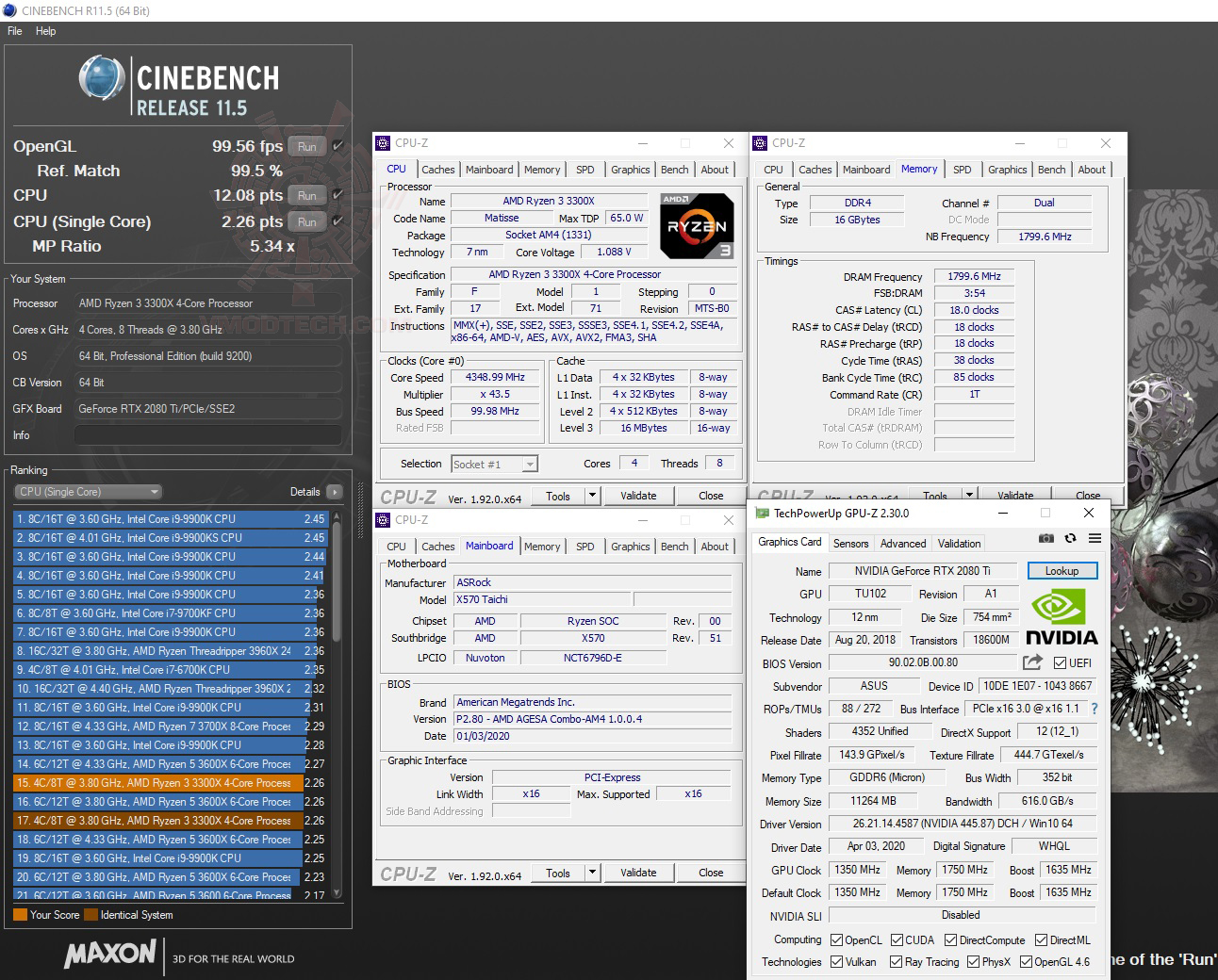Click the title bar icon of the CPU-Z CPU-tab window

[x=383, y=143]
